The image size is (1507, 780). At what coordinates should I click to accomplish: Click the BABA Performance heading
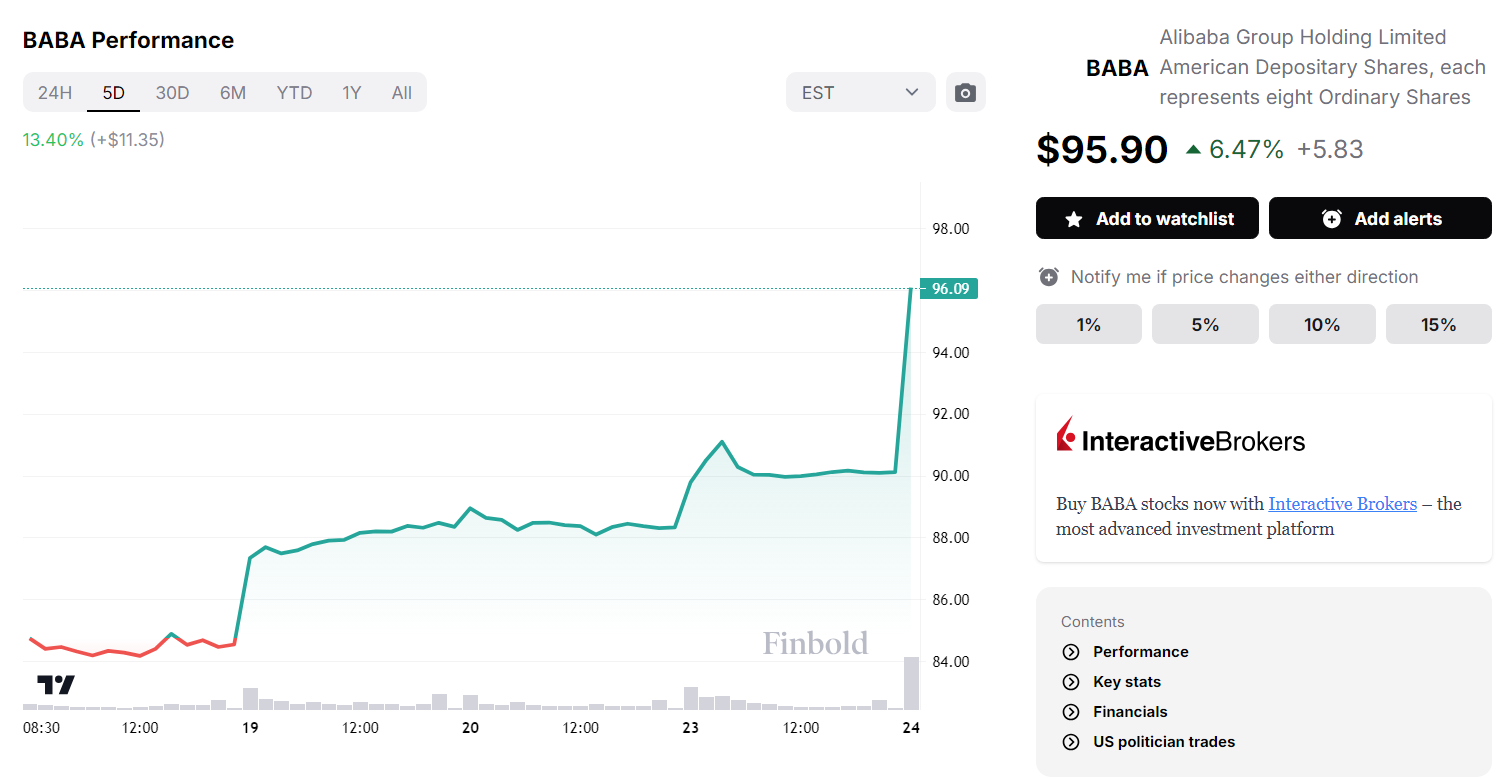128,40
